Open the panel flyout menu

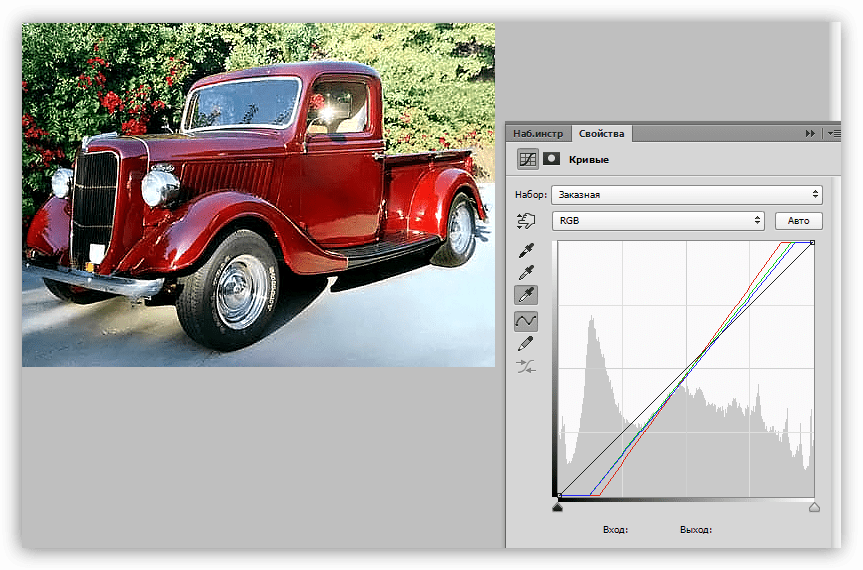click(x=834, y=133)
